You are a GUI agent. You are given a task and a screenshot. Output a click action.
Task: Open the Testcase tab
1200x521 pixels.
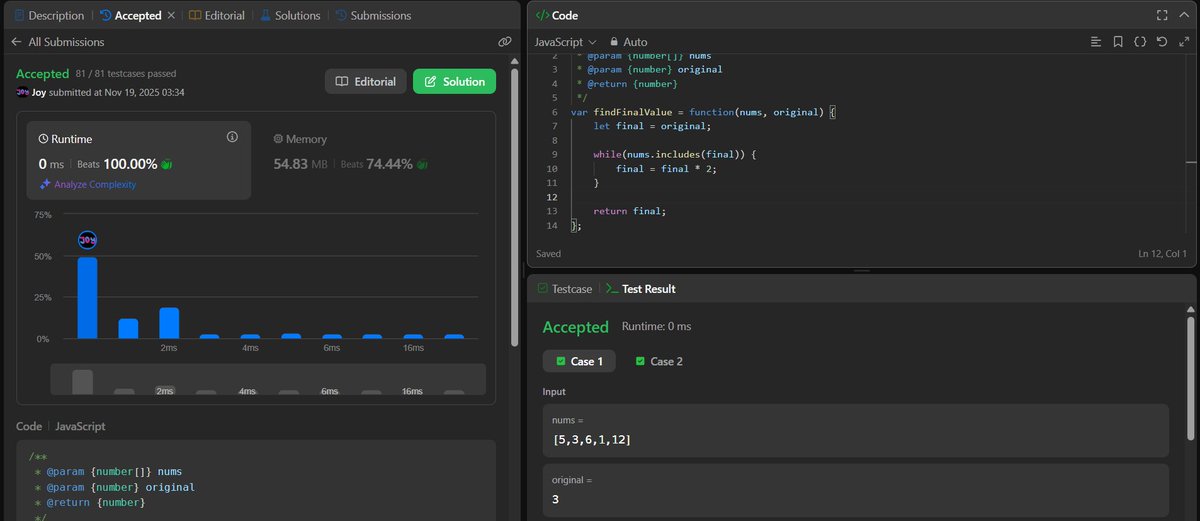564,289
